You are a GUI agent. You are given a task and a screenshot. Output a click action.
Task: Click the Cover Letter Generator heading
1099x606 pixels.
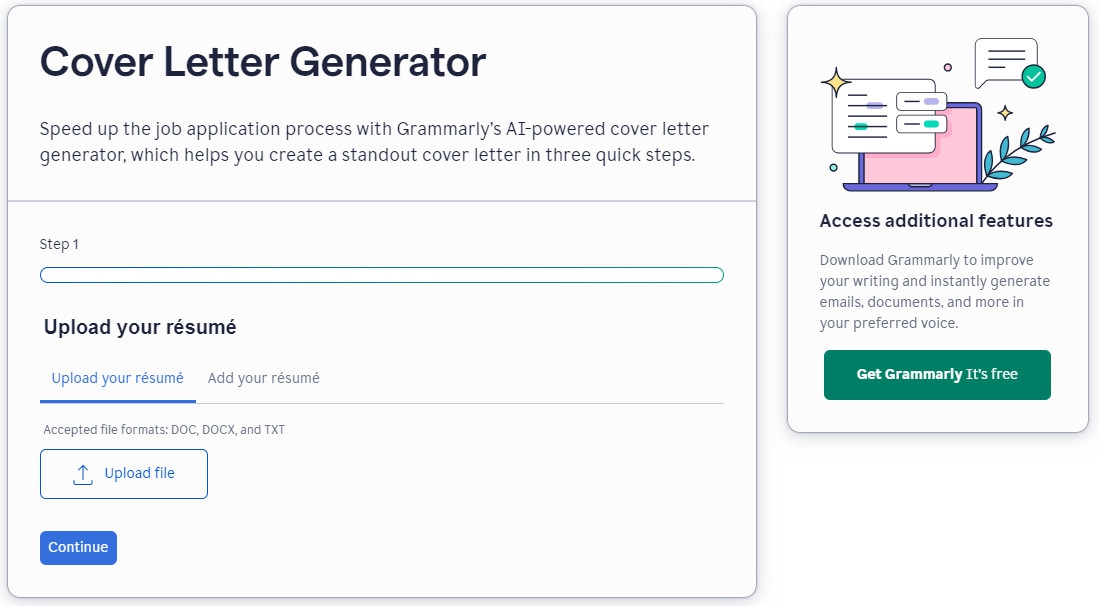263,62
